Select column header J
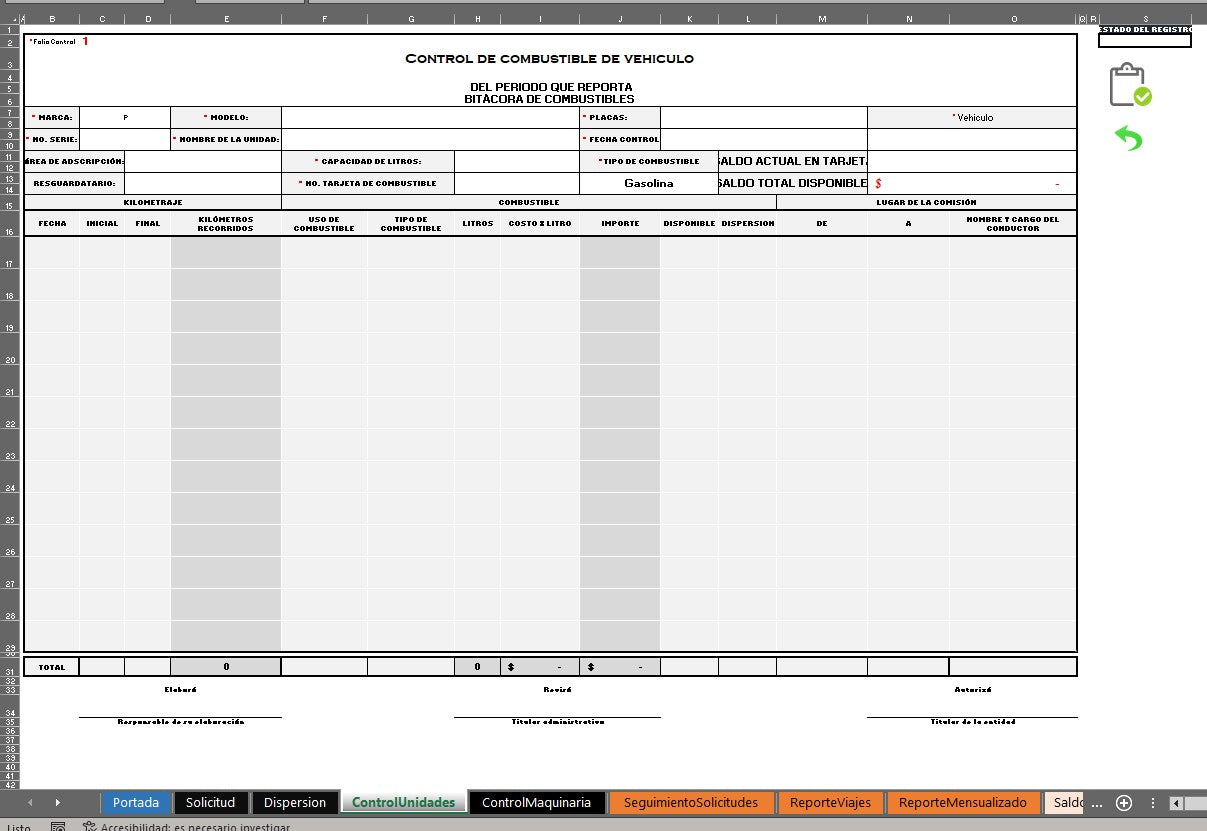The width and height of the screenshot is (1207, 831). 620,19
